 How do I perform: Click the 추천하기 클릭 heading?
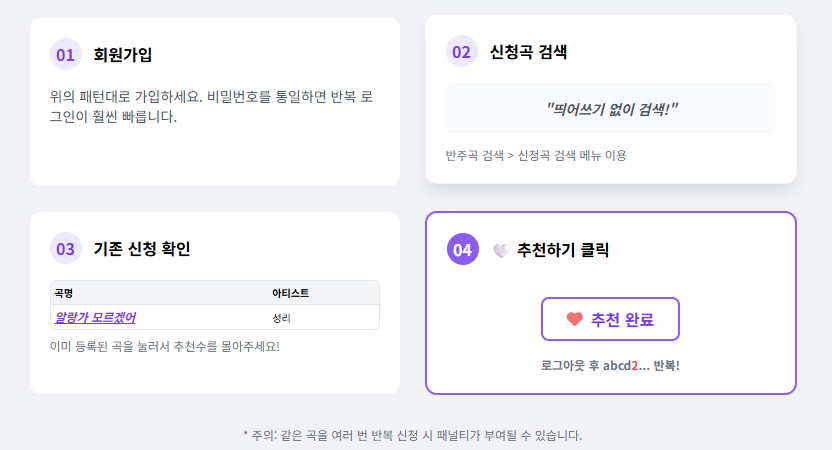pos(563,250)
